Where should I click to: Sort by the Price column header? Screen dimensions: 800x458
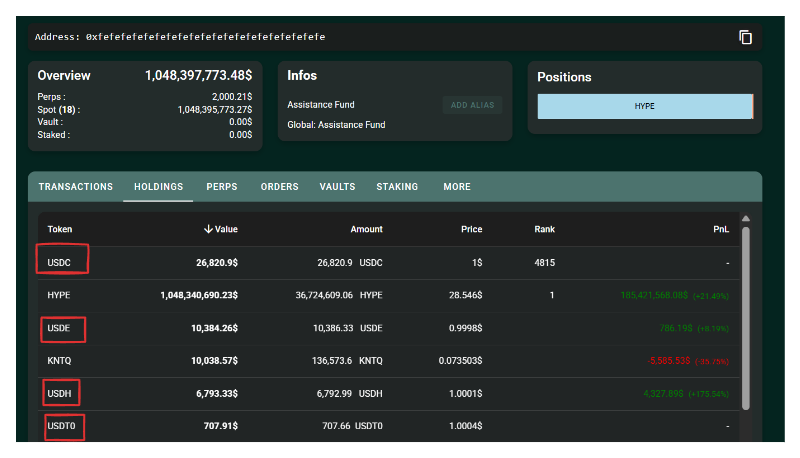pos(471,229)
